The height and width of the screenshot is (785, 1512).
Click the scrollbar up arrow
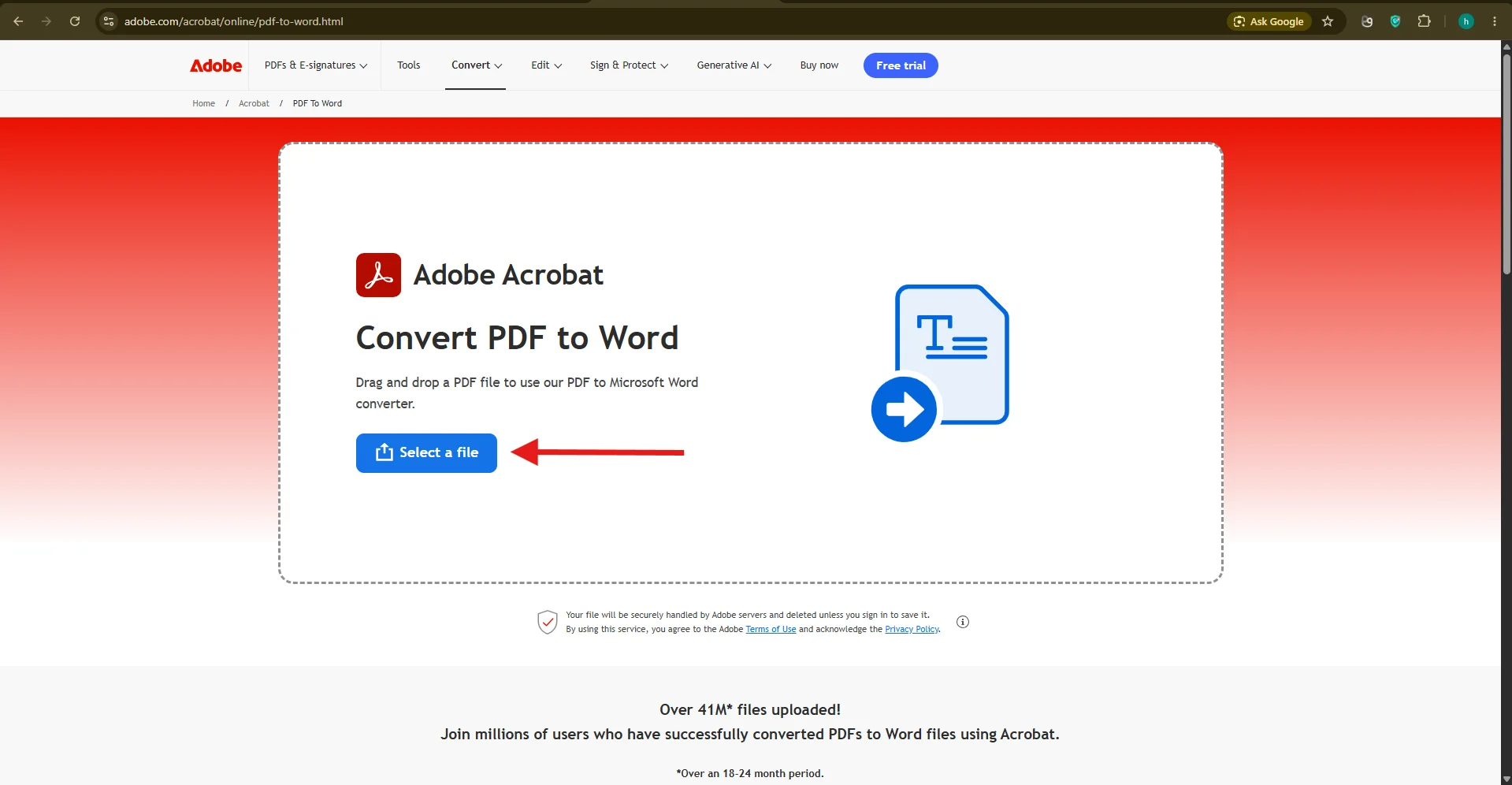point(1506,47)
